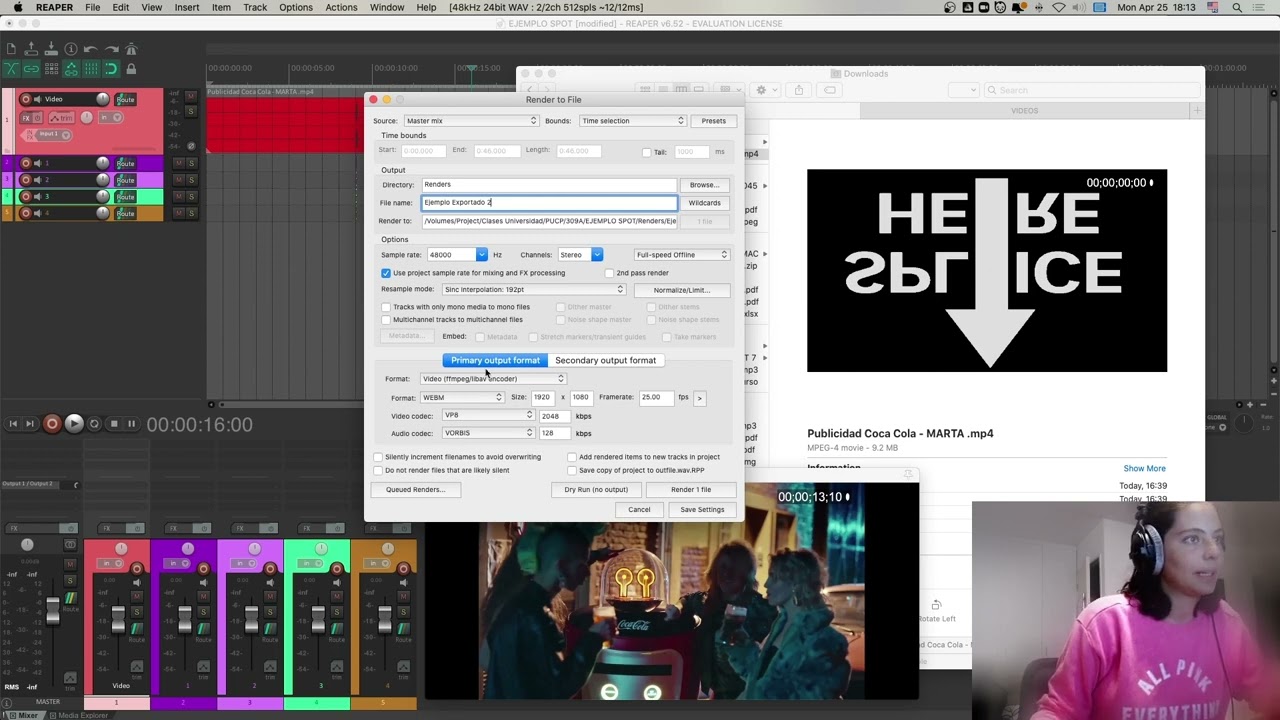This screenshot has width=1280, height=720.
Task: Toggle auto-crossfade icon in toolbar
Action: click(11, 69)
